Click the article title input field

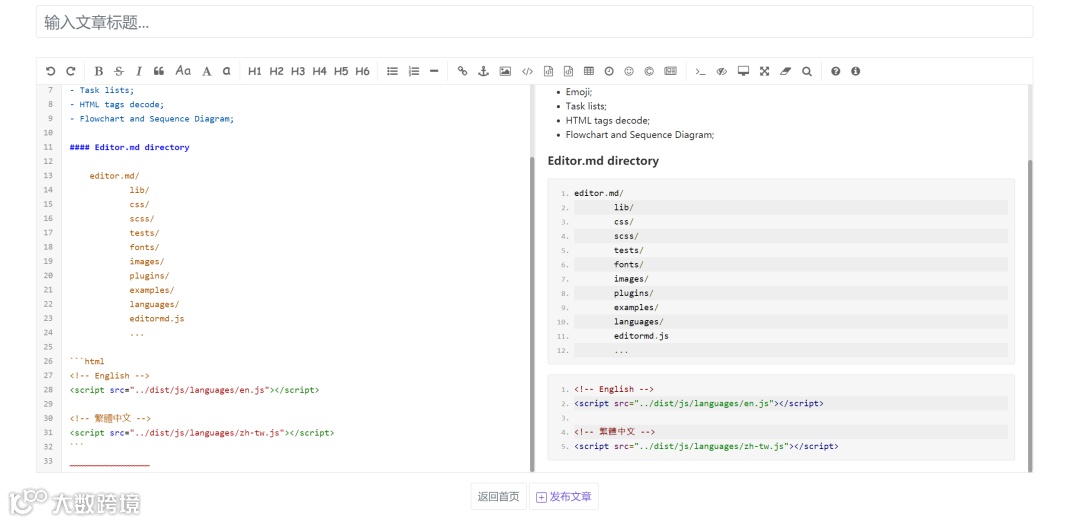pyautogui.click(x=534, y=22)
